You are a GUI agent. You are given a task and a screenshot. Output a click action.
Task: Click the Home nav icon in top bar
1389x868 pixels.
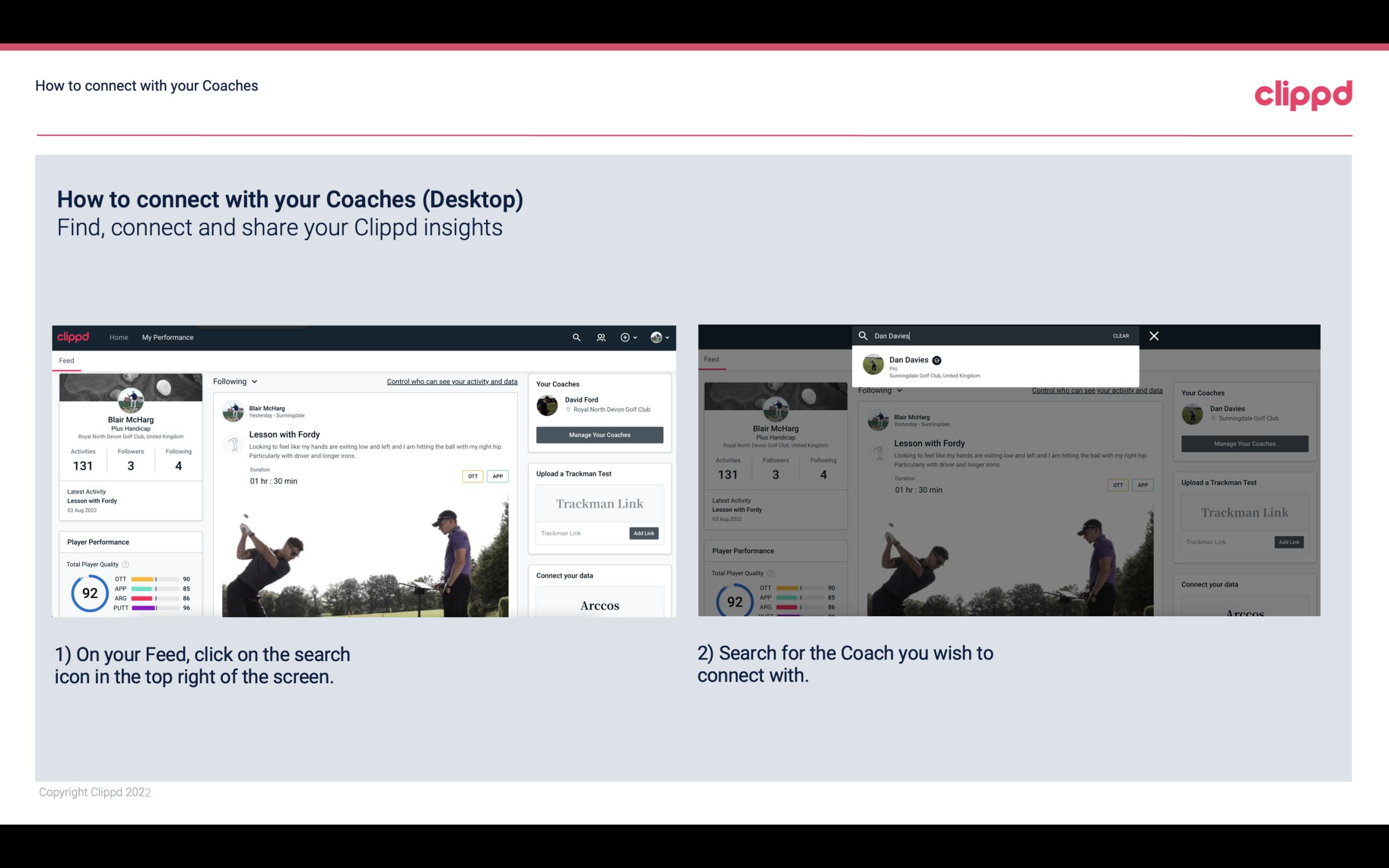(x=120, y=337)
